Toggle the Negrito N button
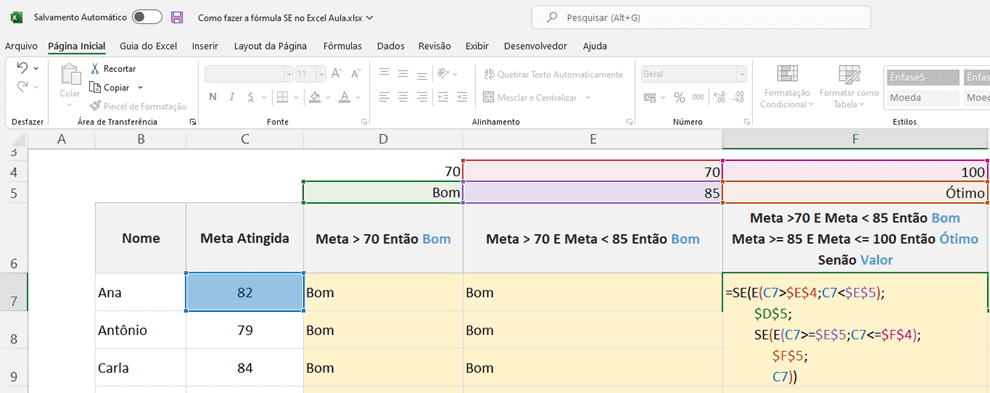 coord(213,97)
